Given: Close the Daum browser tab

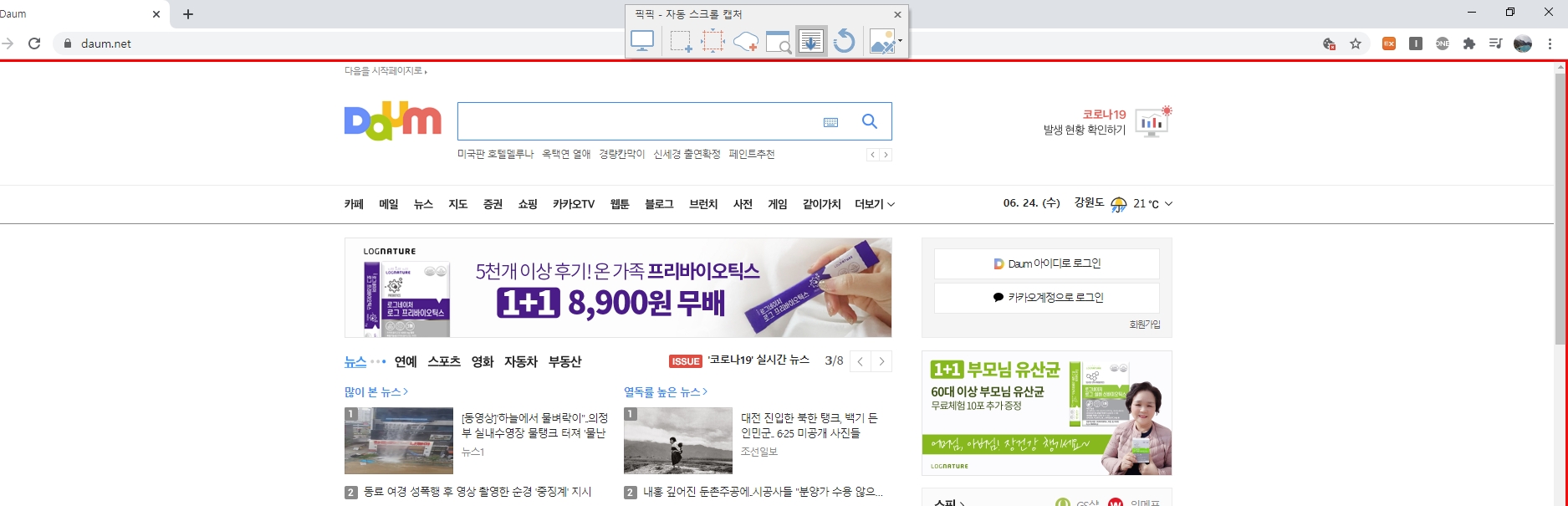Looking at the screenshot, I should point(156,14).
